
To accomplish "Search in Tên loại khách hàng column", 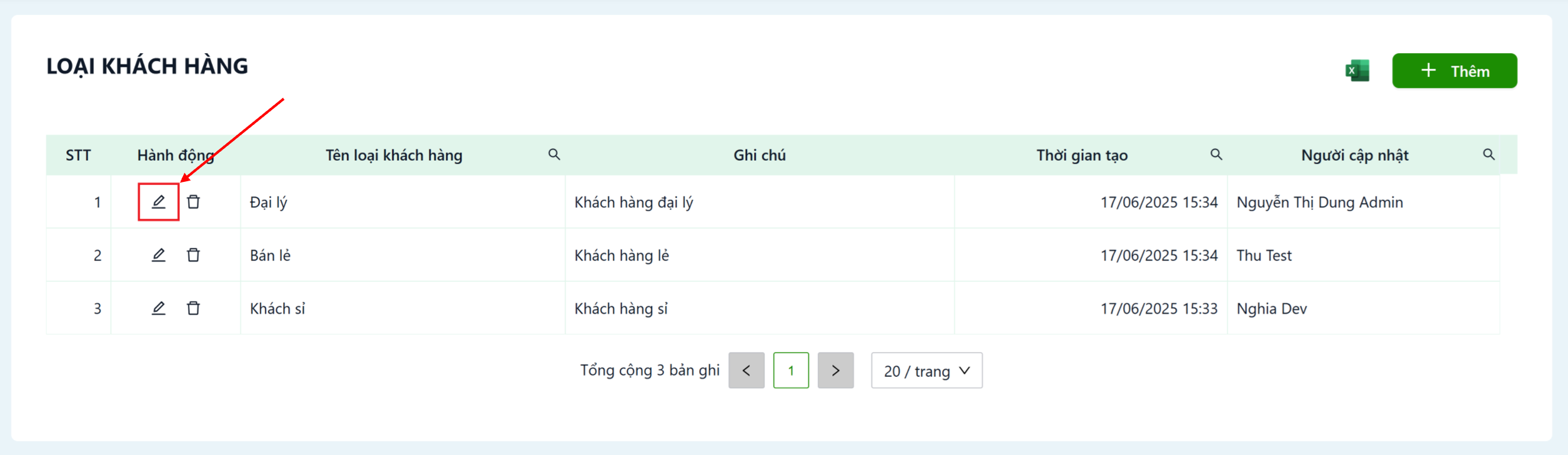I will pyautogui.click(x=554, y=154).
